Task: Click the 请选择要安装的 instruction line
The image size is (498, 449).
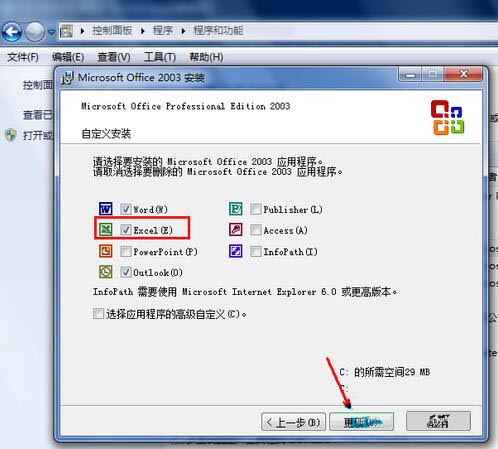Action: tap(208, 162)
